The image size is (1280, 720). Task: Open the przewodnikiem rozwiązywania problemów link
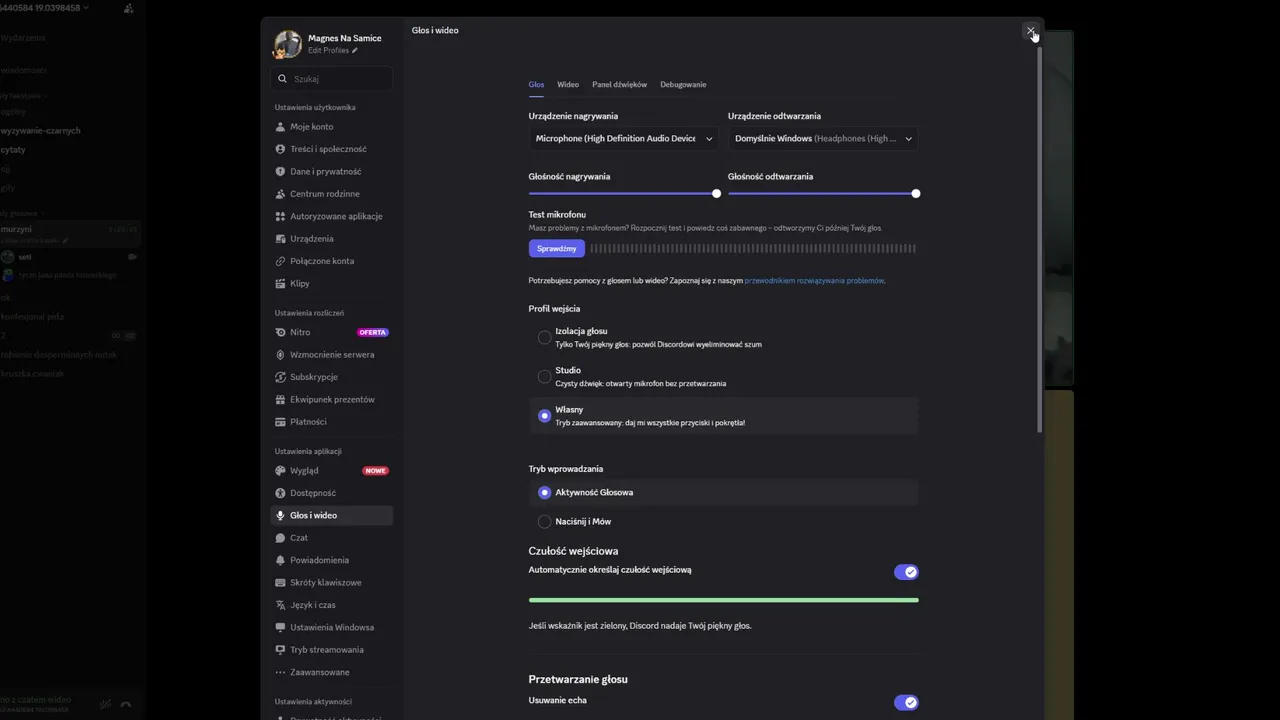[x=814, y=281]
